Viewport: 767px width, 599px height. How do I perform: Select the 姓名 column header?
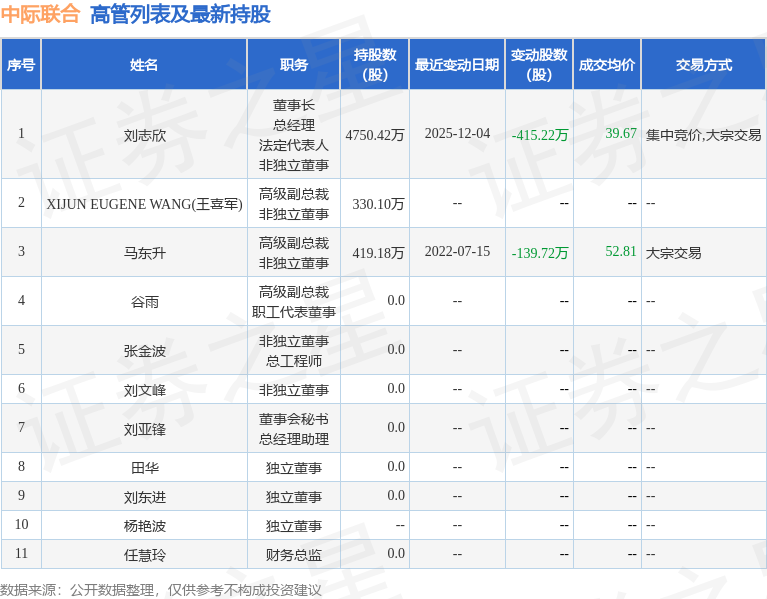(x=144, y=65)
